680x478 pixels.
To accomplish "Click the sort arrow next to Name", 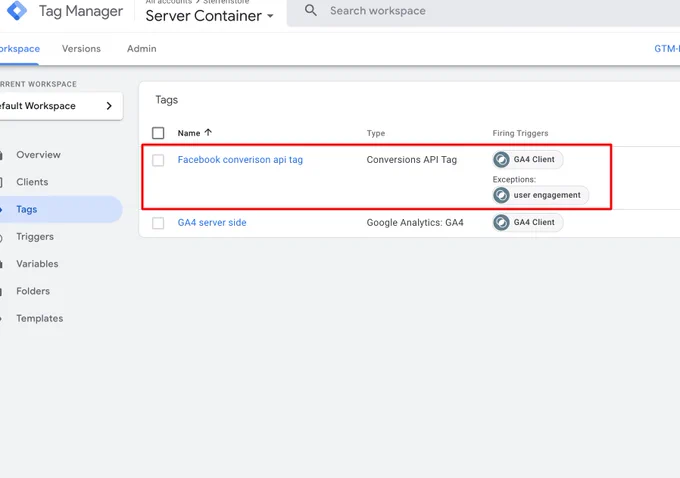I will point(208,133).
